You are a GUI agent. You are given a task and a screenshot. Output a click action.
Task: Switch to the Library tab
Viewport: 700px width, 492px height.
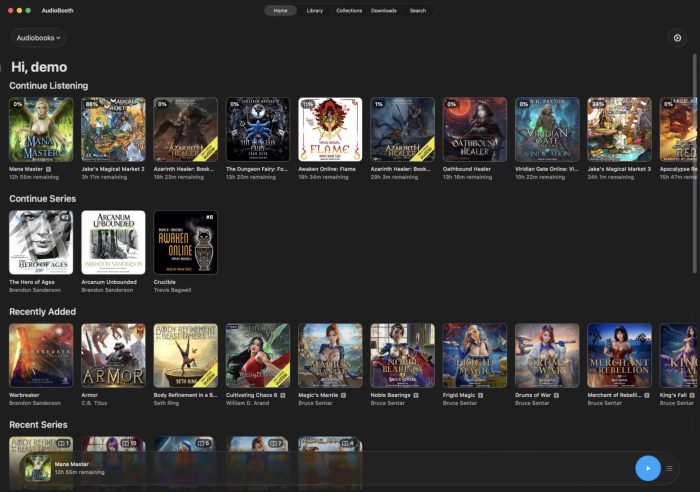(x=315, y=11)
